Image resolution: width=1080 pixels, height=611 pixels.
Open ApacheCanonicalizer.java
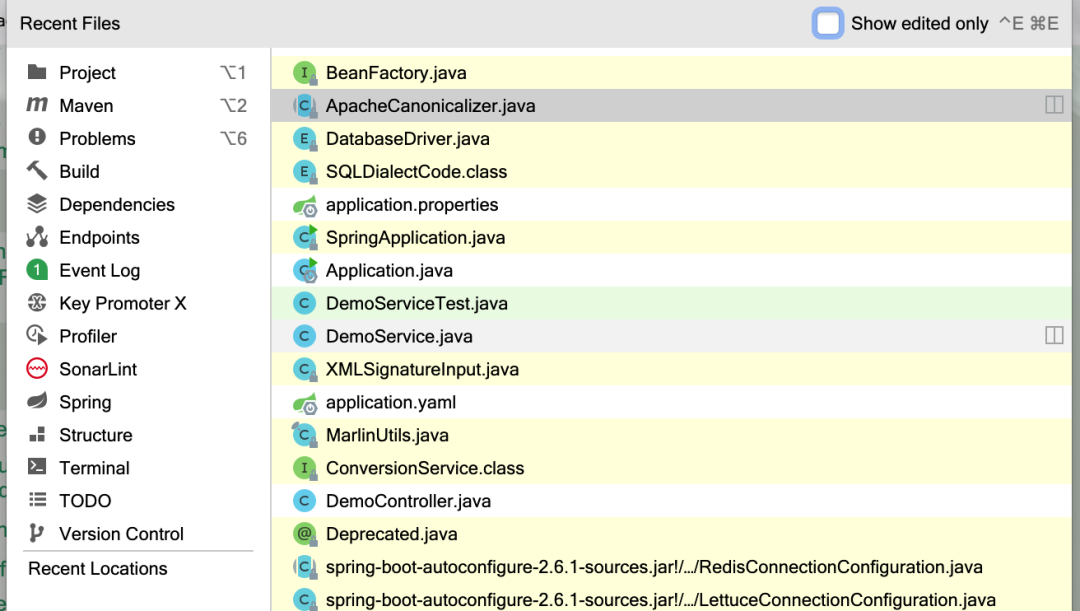pyautogui.click(x=672, y=105)
